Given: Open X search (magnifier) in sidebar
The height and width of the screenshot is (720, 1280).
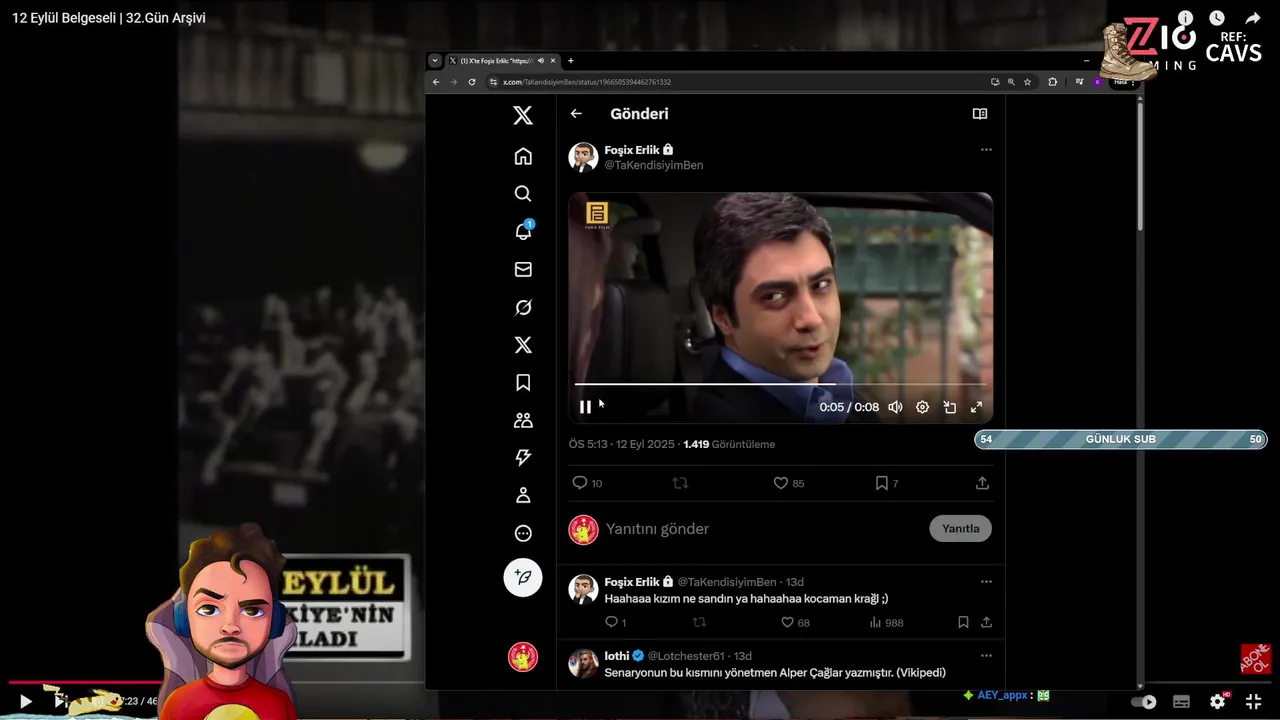Looking at the screenshot, I should click(x=523, y=194).
